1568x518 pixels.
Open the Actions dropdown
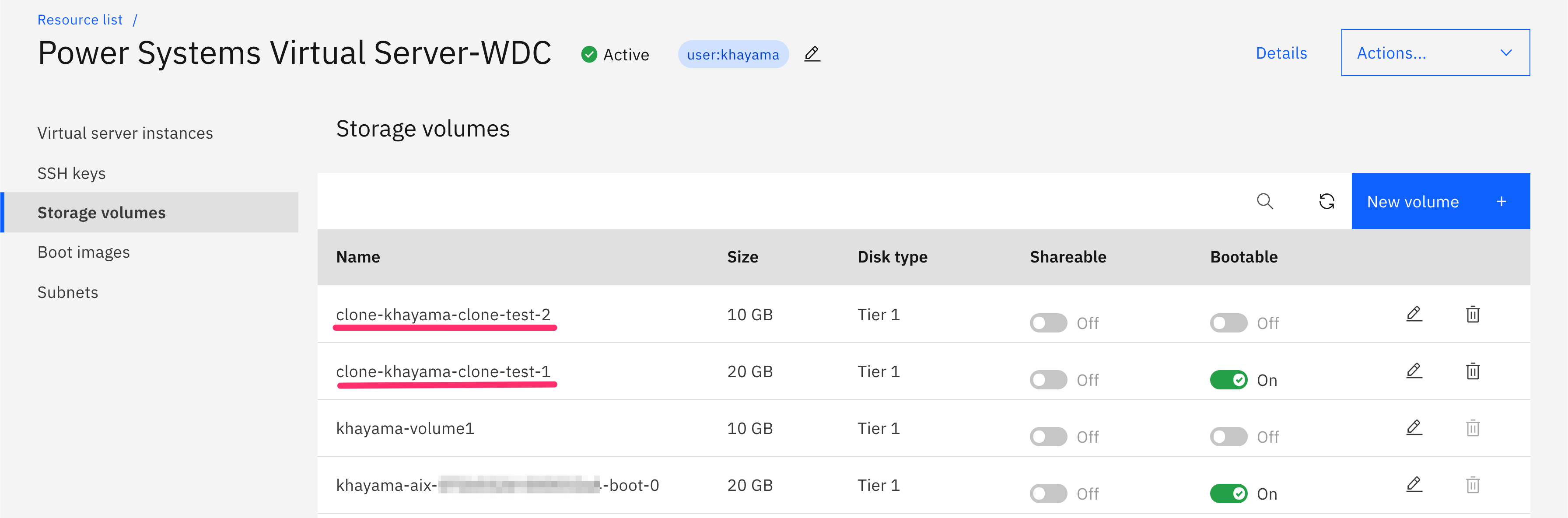(1435, 53)
